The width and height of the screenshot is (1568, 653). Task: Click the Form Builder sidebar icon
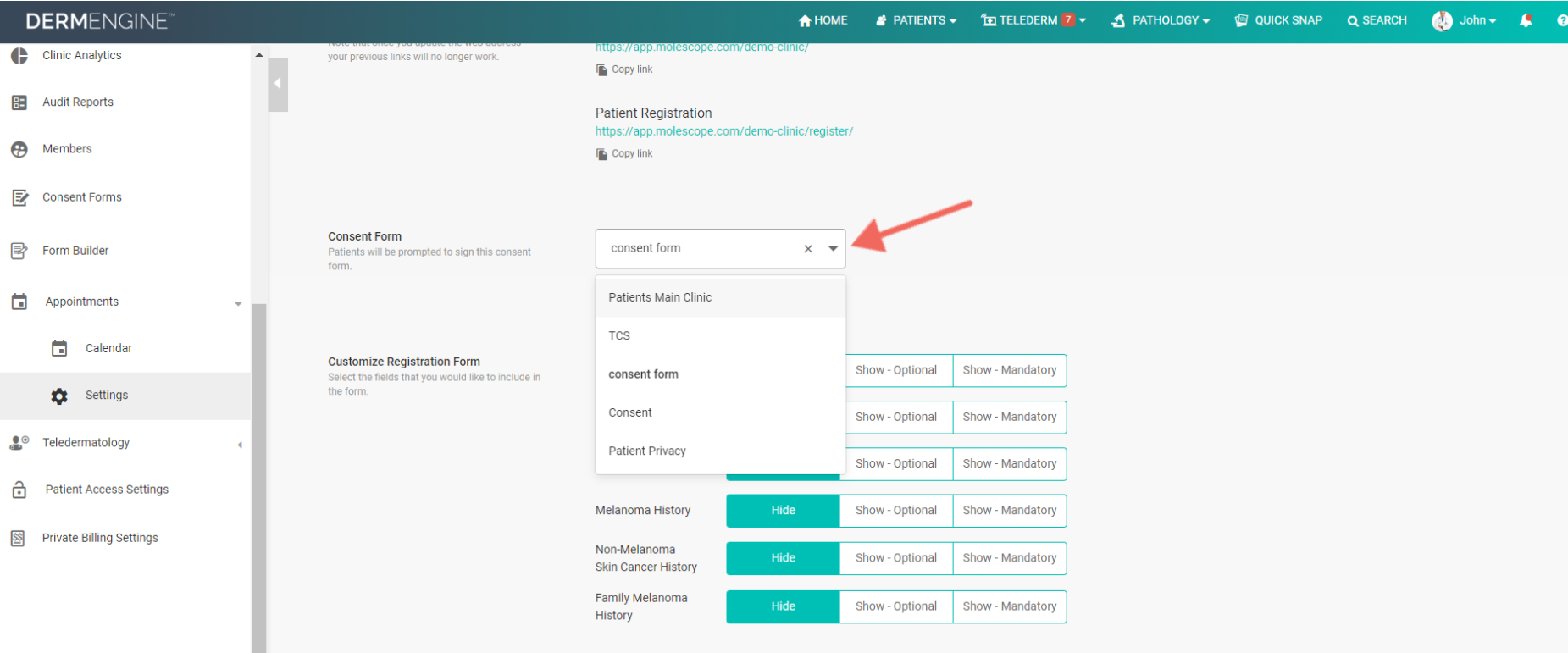tap(19, 251)
